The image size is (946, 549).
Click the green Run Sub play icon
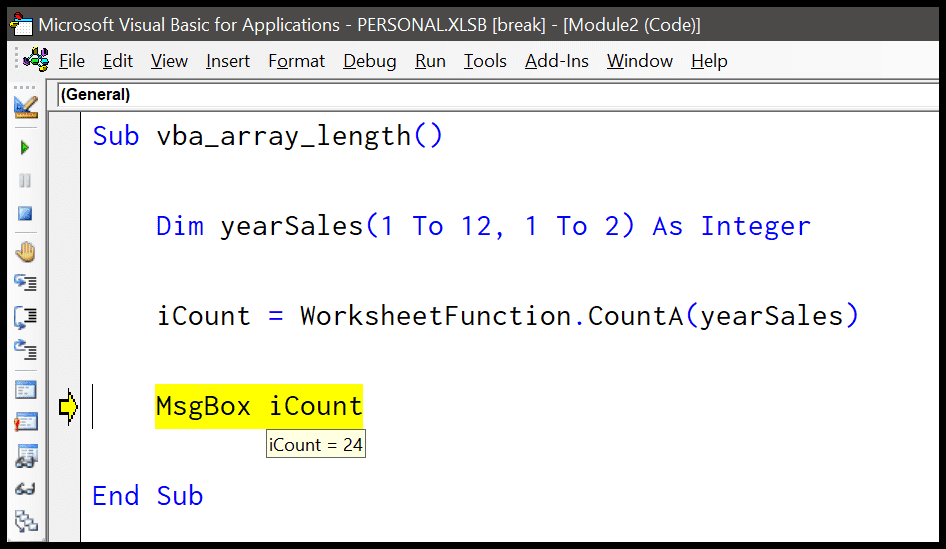click(x=25, y=148)
